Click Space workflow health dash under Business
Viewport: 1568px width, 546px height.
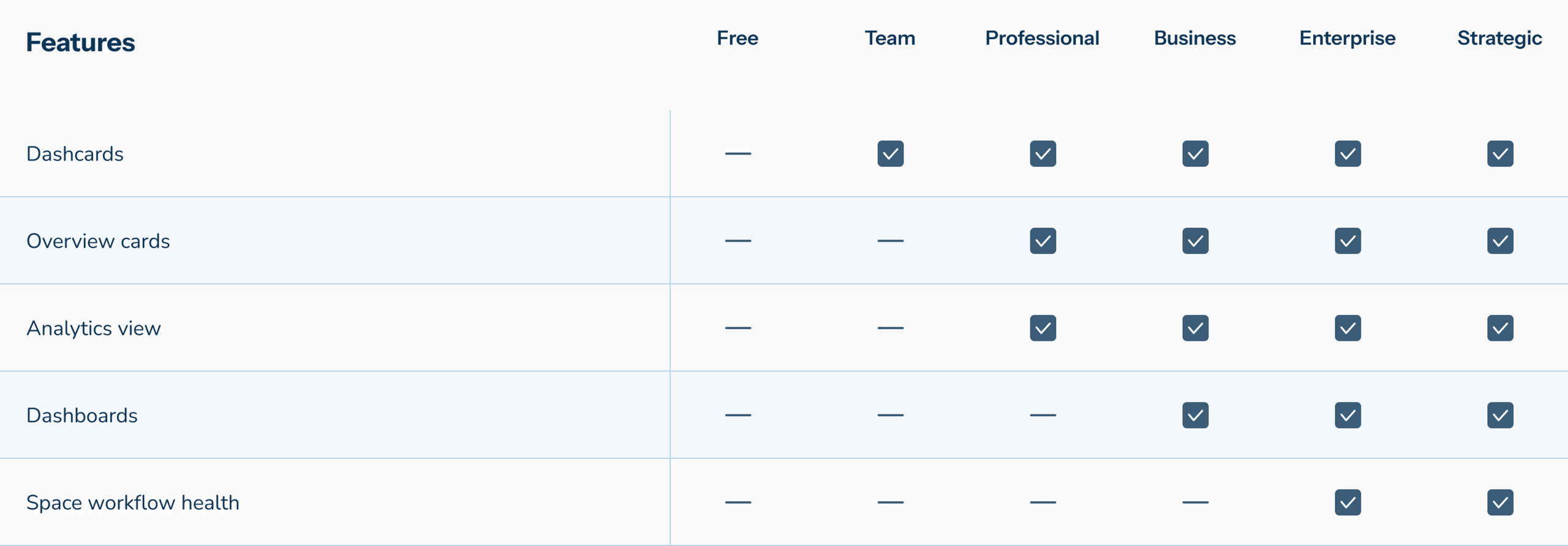(1195, 502)
